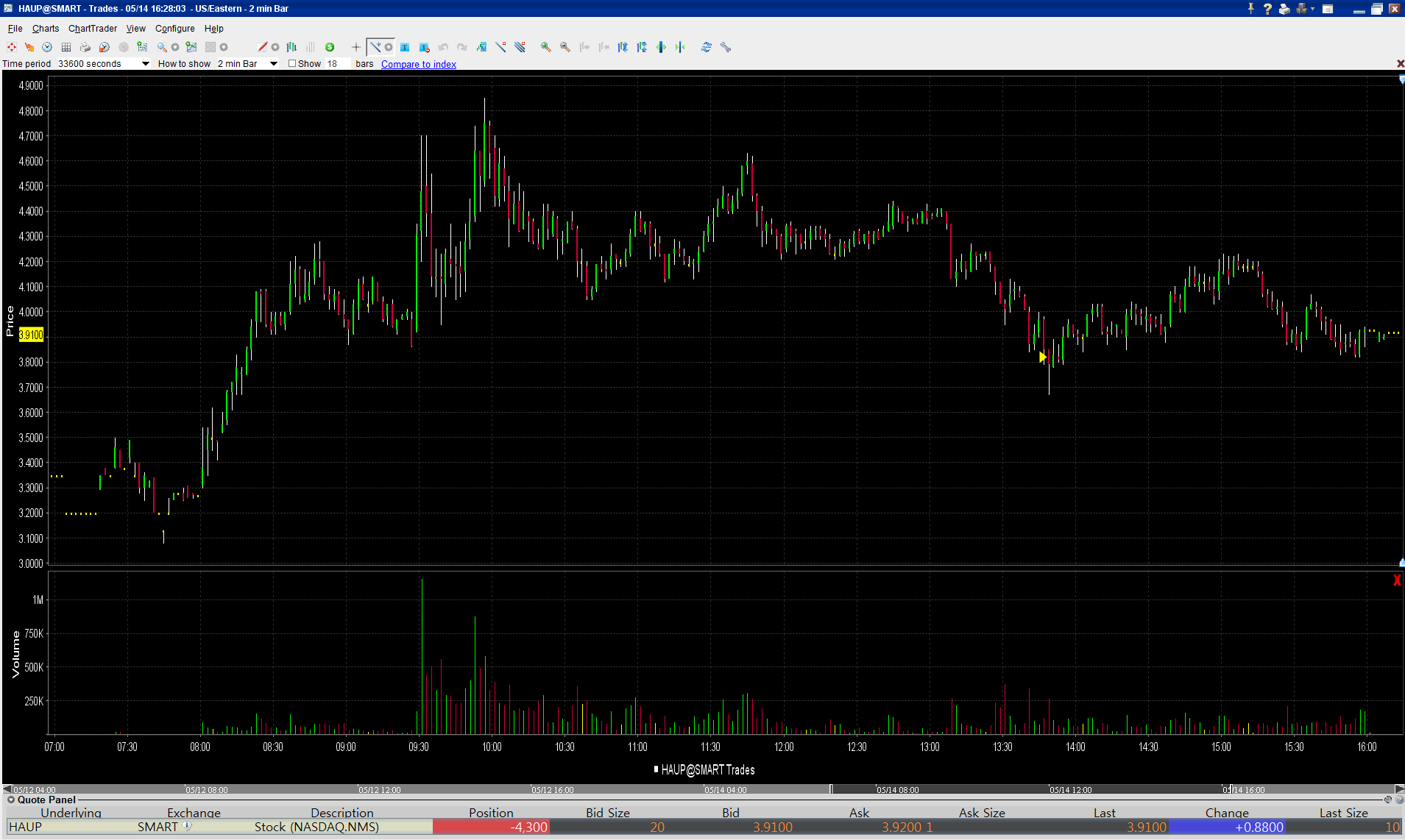Open the Time period dropdown

coord(145,64)
